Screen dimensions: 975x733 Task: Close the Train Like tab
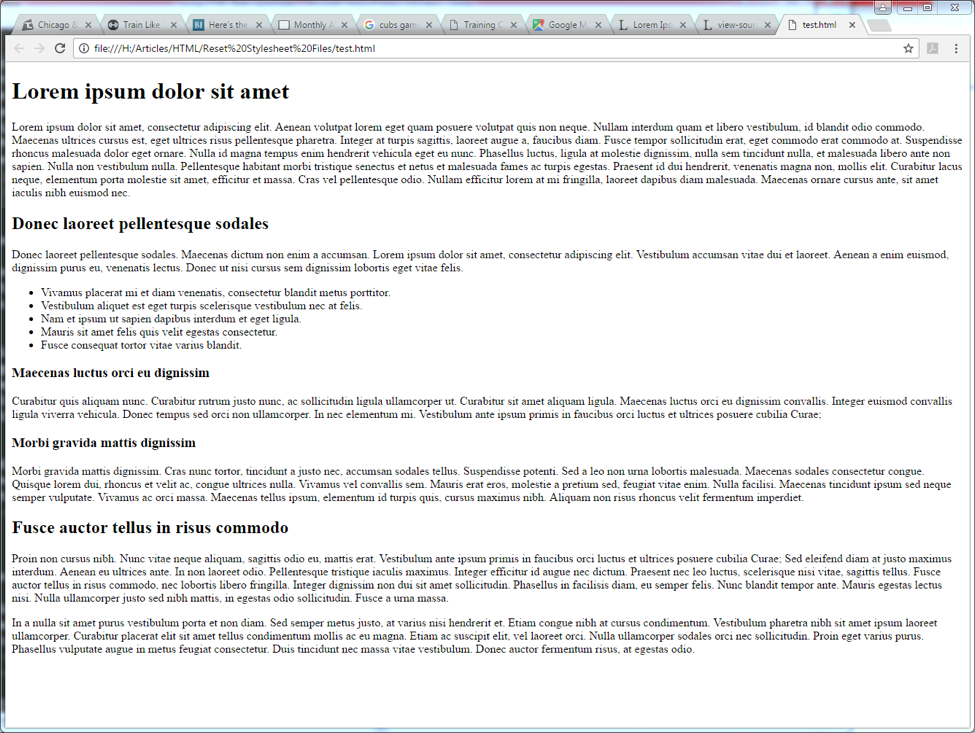173,25
